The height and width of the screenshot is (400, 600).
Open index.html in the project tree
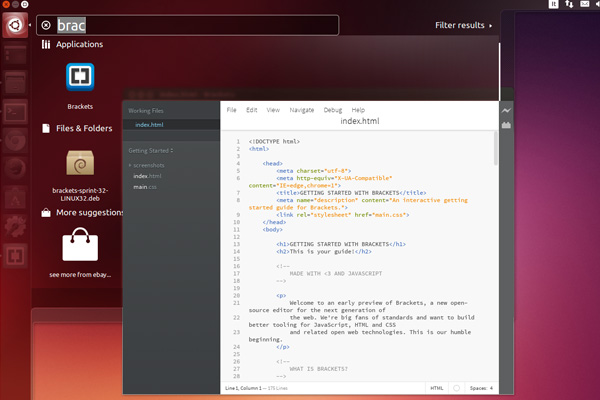click(147, 176)
